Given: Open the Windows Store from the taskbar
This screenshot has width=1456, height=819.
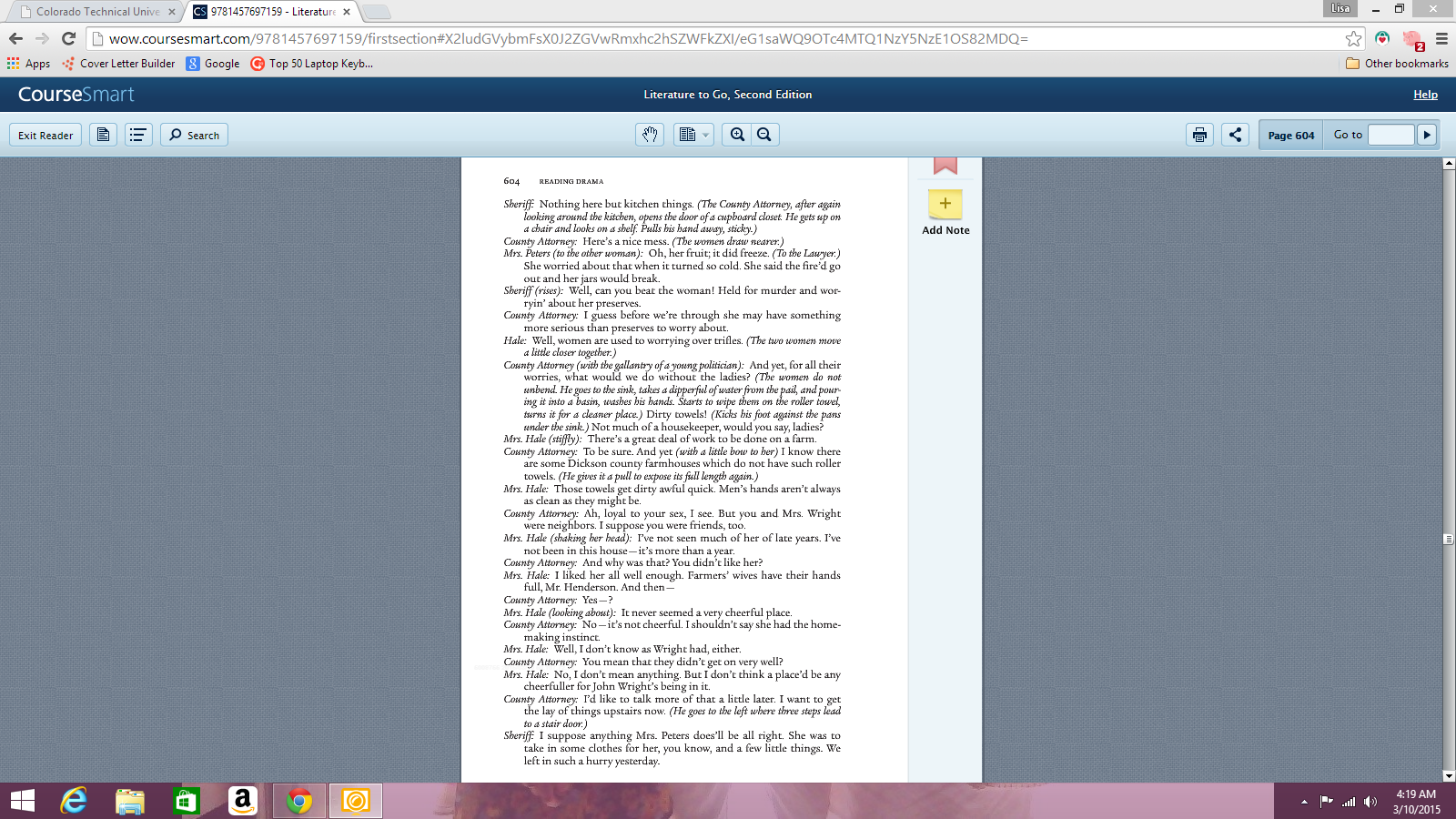Looking at the screenshot, I should tap(186, 801).
